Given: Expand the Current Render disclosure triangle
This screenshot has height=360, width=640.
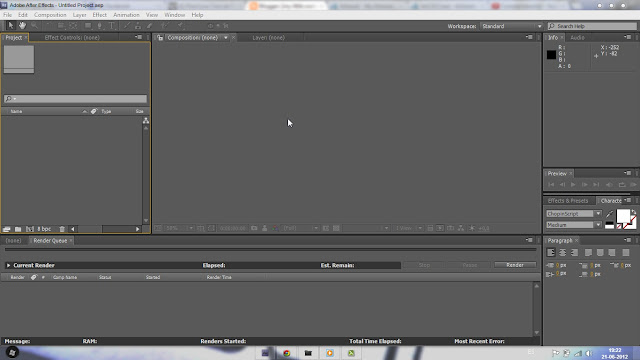Looking at the screenshot, I should coord(8,265).
